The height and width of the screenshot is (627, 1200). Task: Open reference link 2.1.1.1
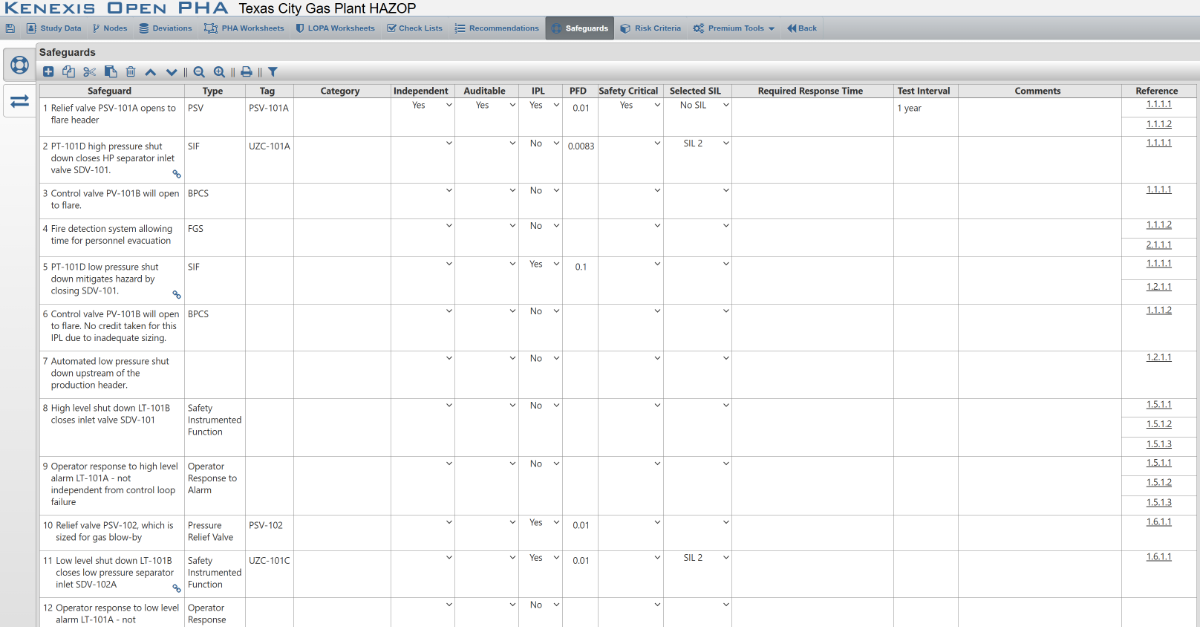pyautogui.click(x=1158, y=245)
